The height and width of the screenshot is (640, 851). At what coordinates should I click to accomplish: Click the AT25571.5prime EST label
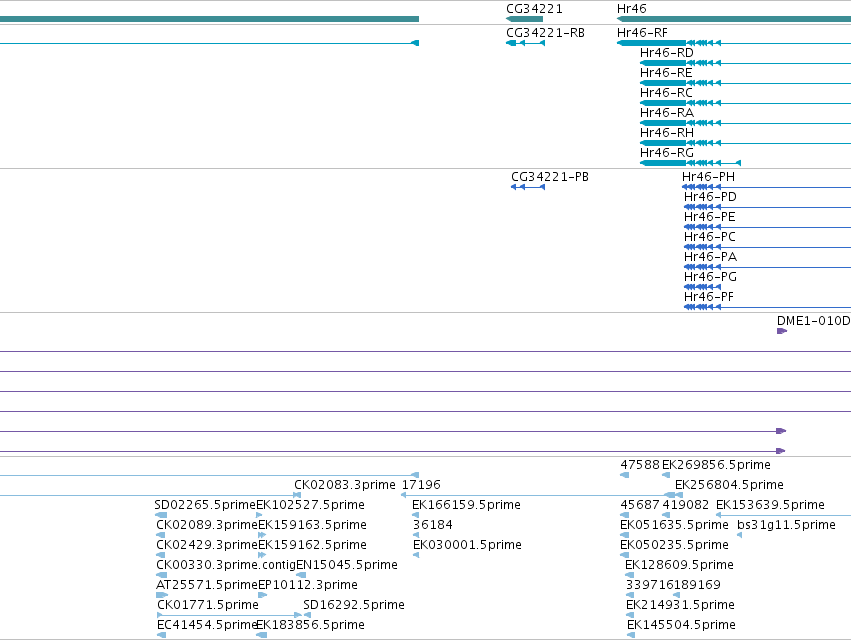click(x=206, y=585)
